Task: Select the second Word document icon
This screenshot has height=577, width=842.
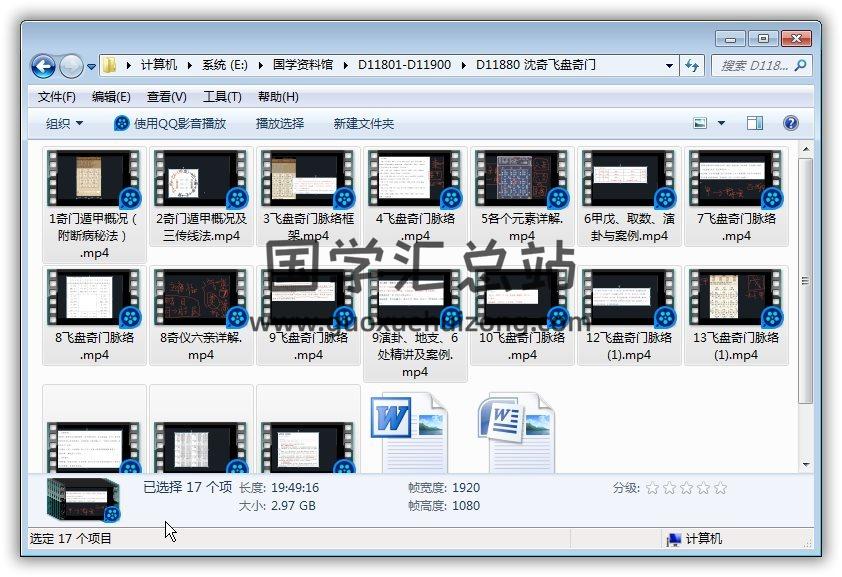Action: (515, 430)
